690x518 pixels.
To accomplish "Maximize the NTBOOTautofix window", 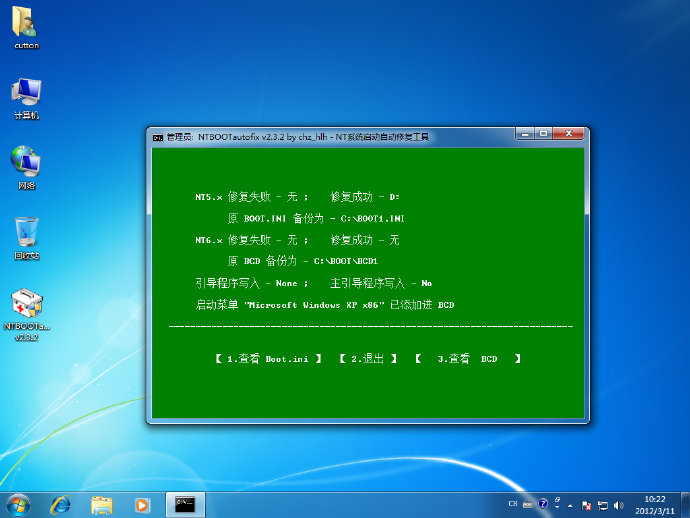I will pyautogui.click(x=543, y=133).
